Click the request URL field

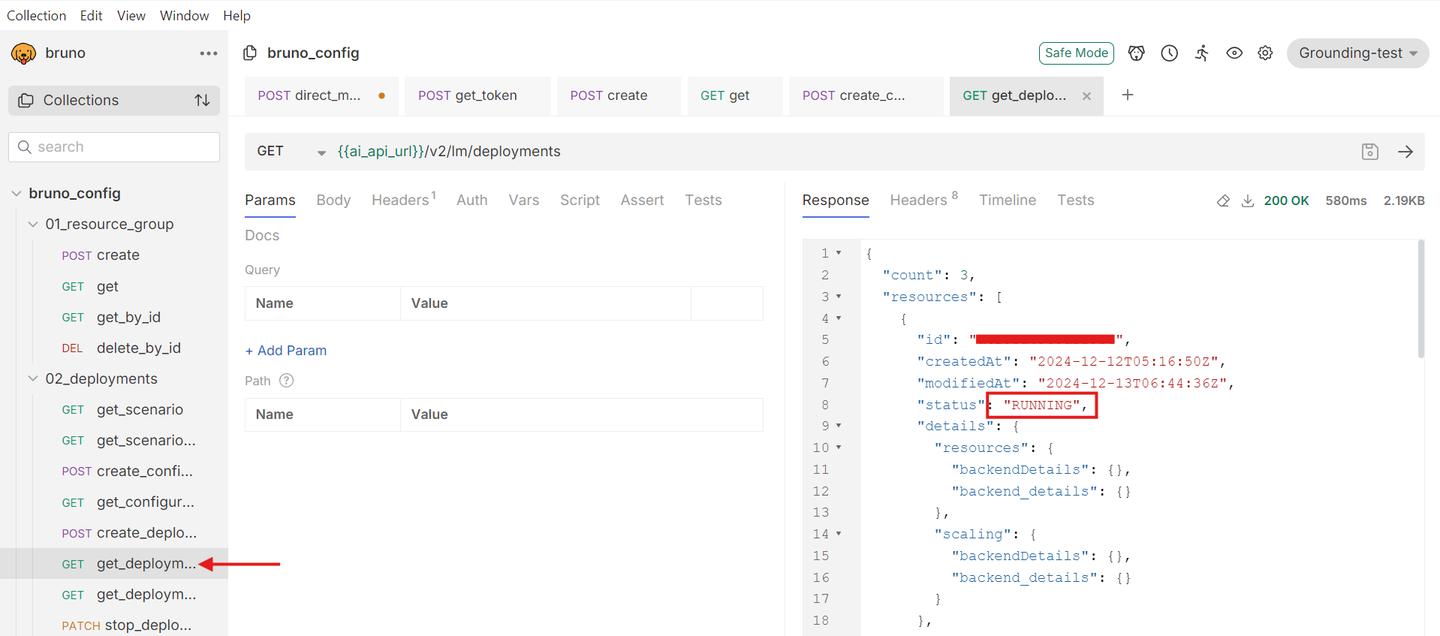[840, 152]
